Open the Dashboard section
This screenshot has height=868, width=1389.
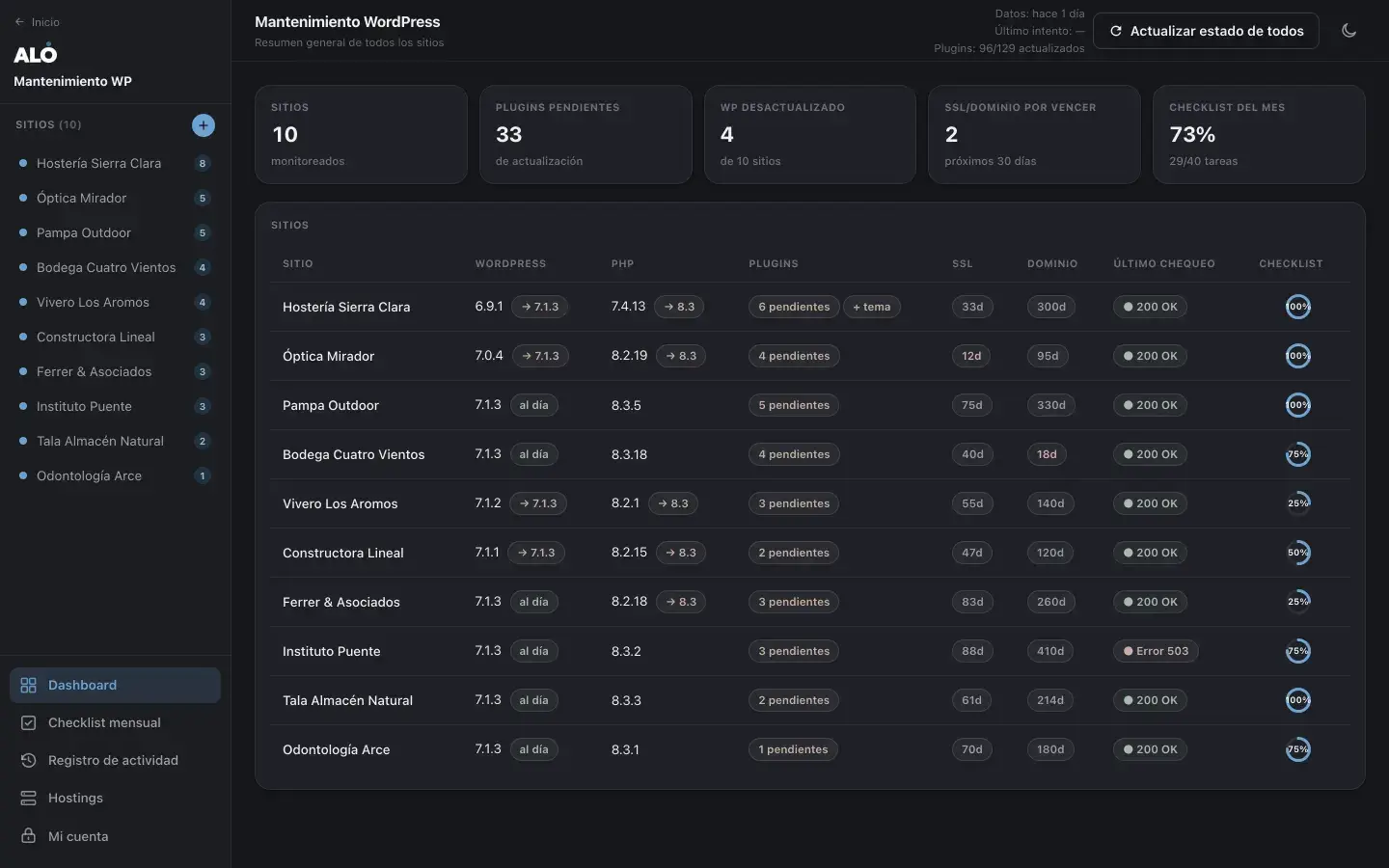[x=115, y=685]
